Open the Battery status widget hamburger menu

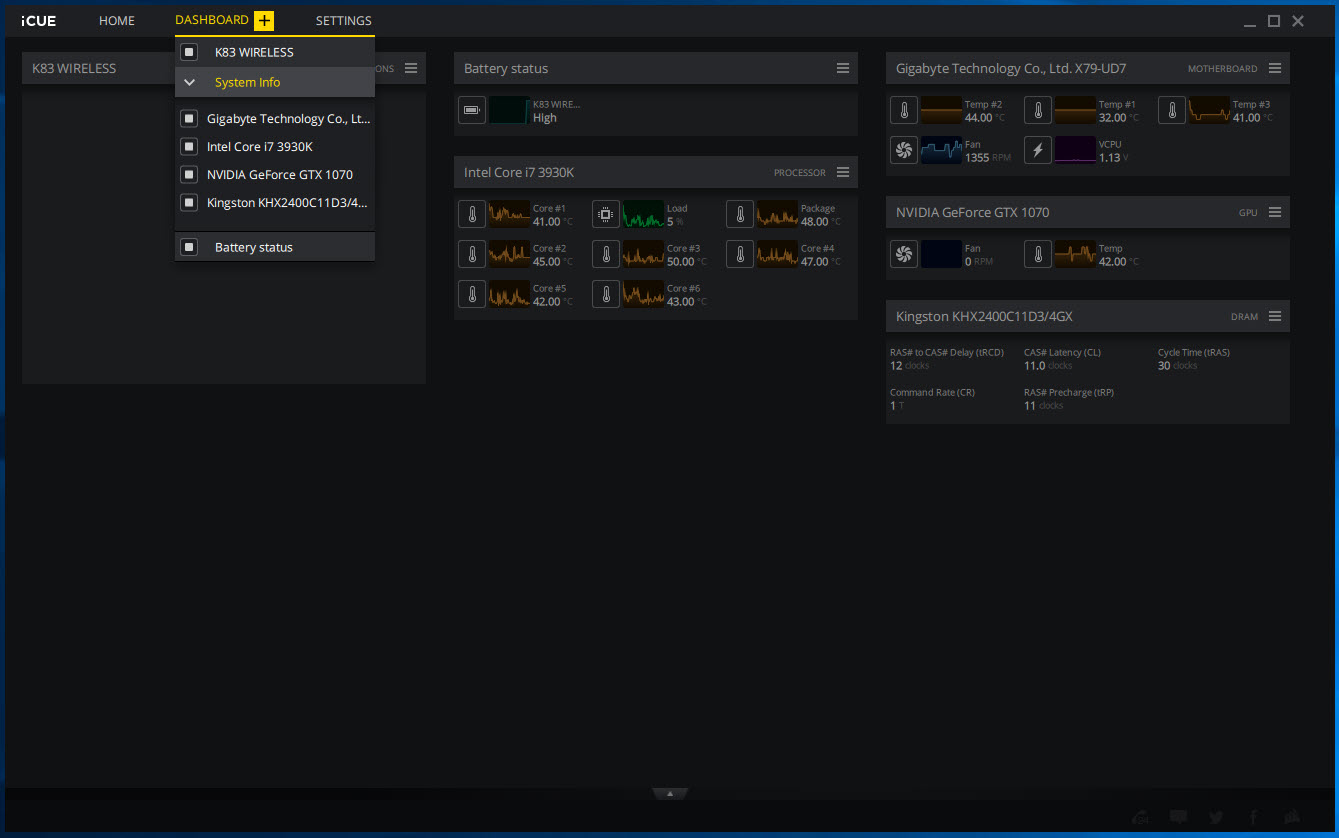[843, 68]
